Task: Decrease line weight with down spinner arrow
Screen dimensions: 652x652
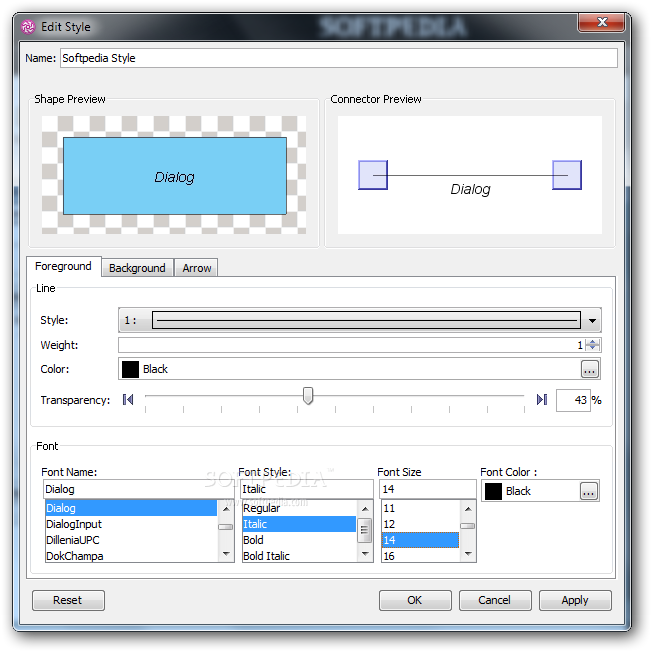Action: [x=593, y=348]
